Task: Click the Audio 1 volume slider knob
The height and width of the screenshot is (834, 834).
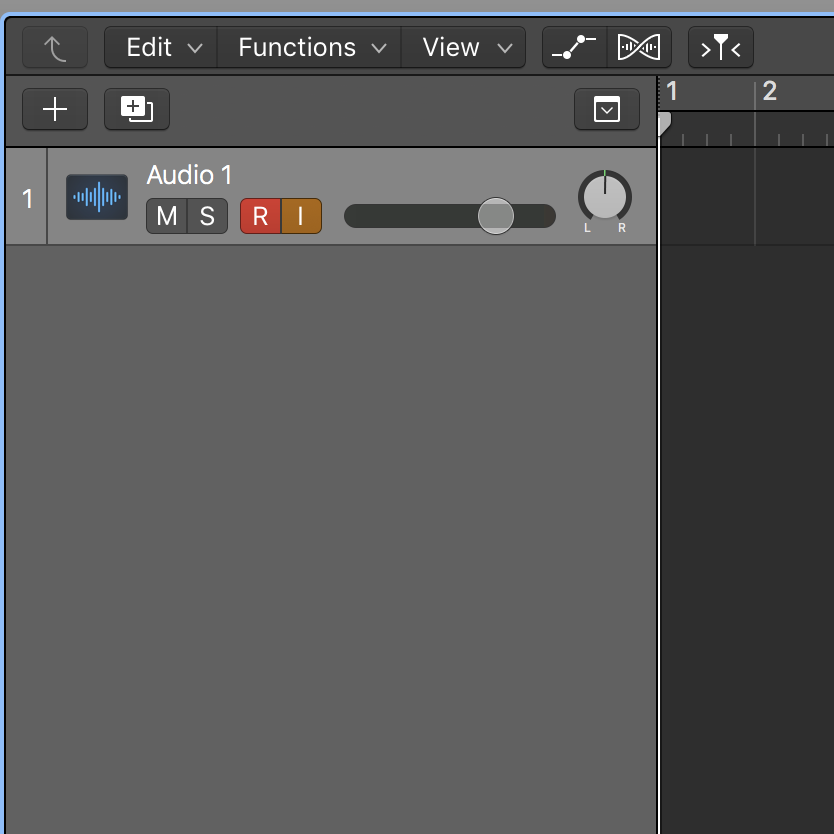Action: 496,216
